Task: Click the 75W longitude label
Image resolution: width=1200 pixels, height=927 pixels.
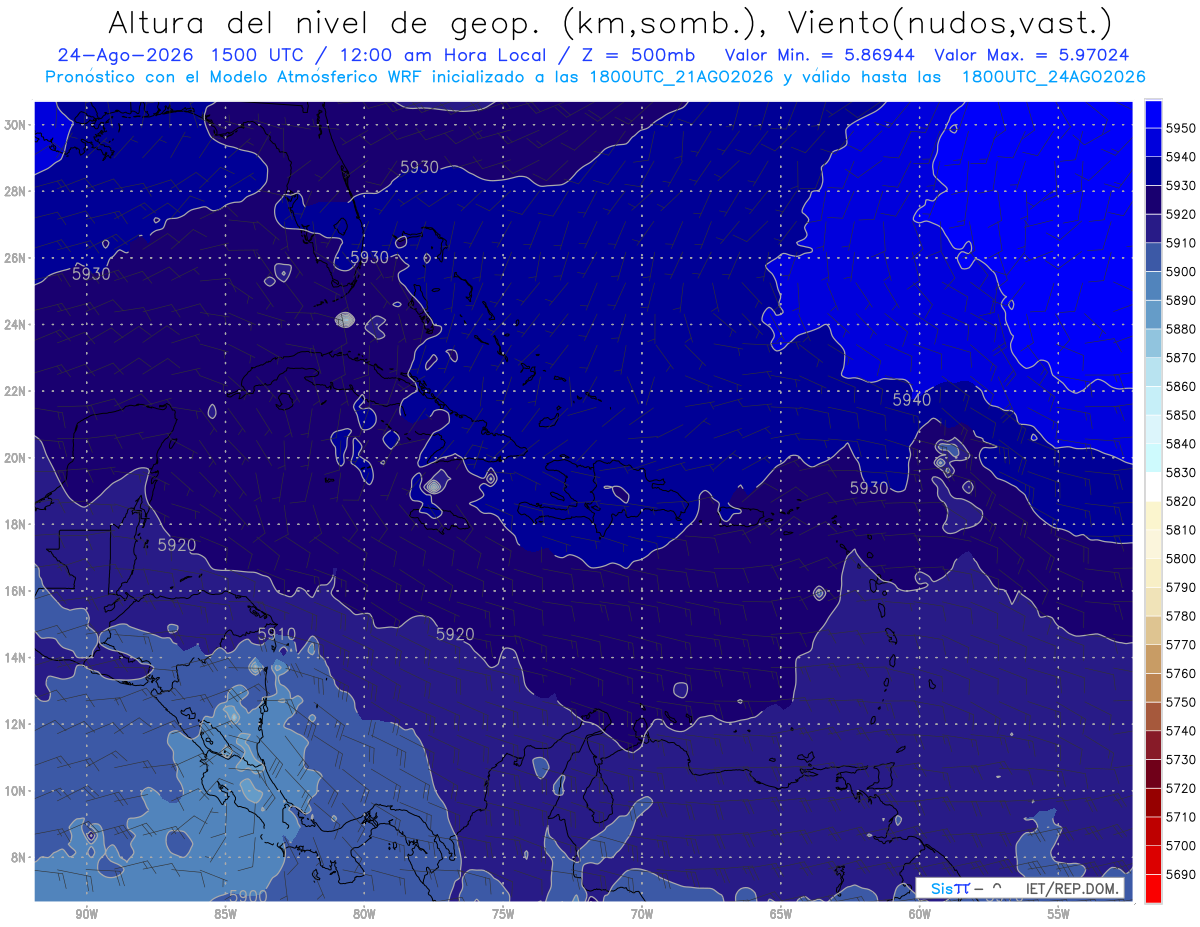Action: pos(503,914)
